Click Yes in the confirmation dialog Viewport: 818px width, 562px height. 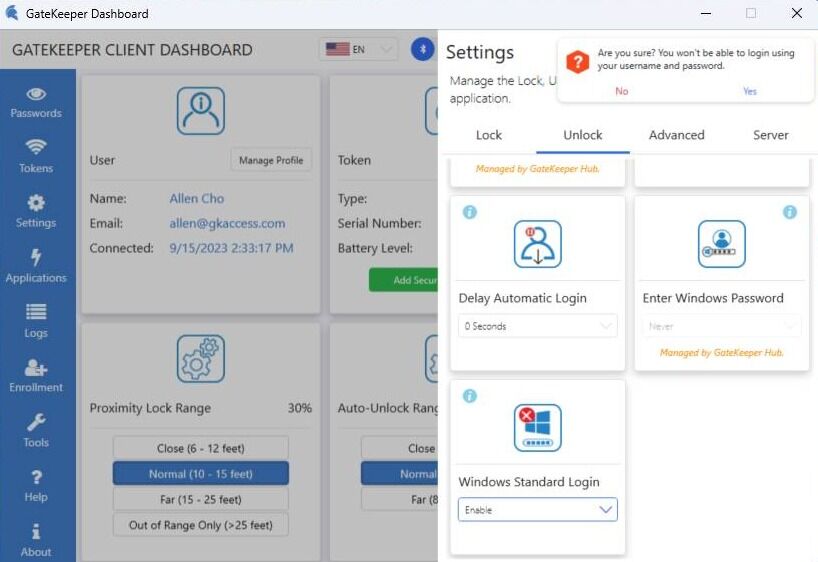[750, 91]
